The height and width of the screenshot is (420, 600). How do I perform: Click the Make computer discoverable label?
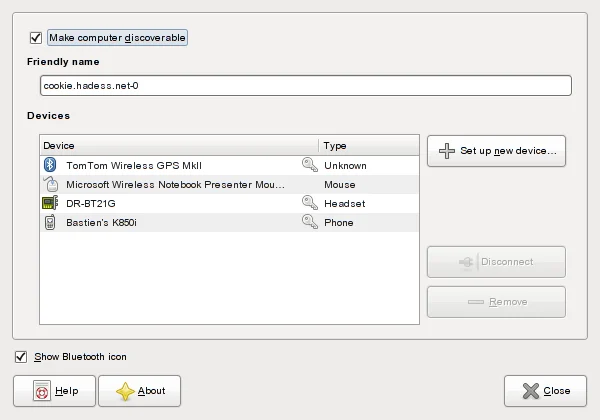click(x=117, y=37)
